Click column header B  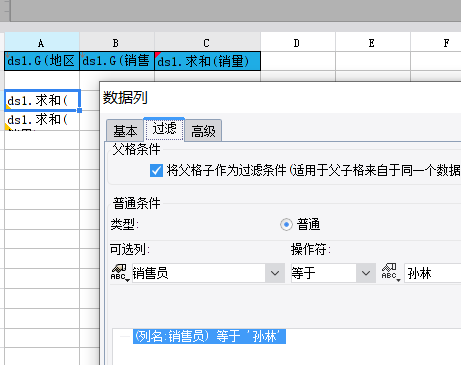coord(117,43)
